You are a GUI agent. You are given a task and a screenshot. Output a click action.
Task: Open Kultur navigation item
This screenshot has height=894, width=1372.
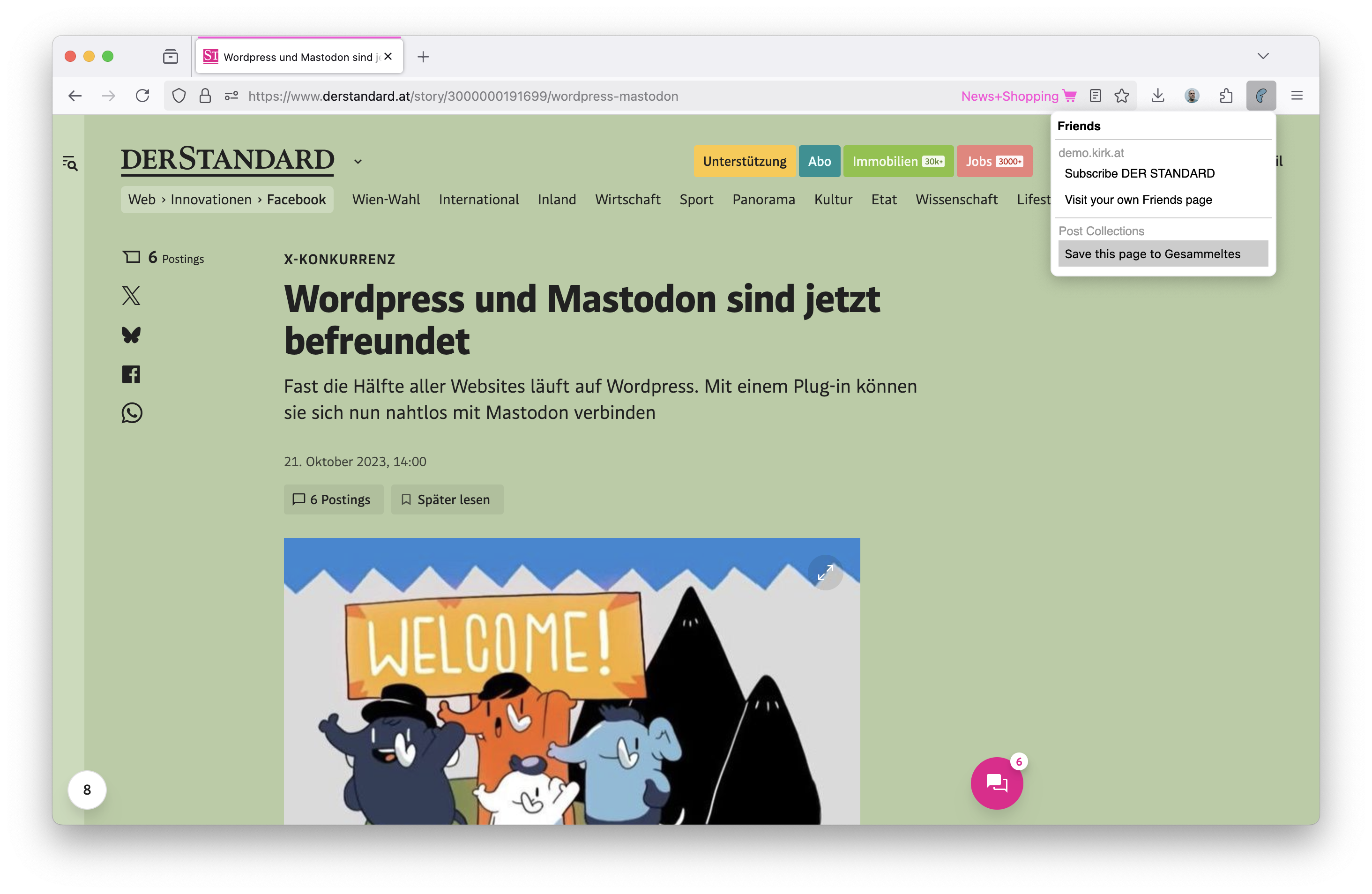(x=833, y=200)
